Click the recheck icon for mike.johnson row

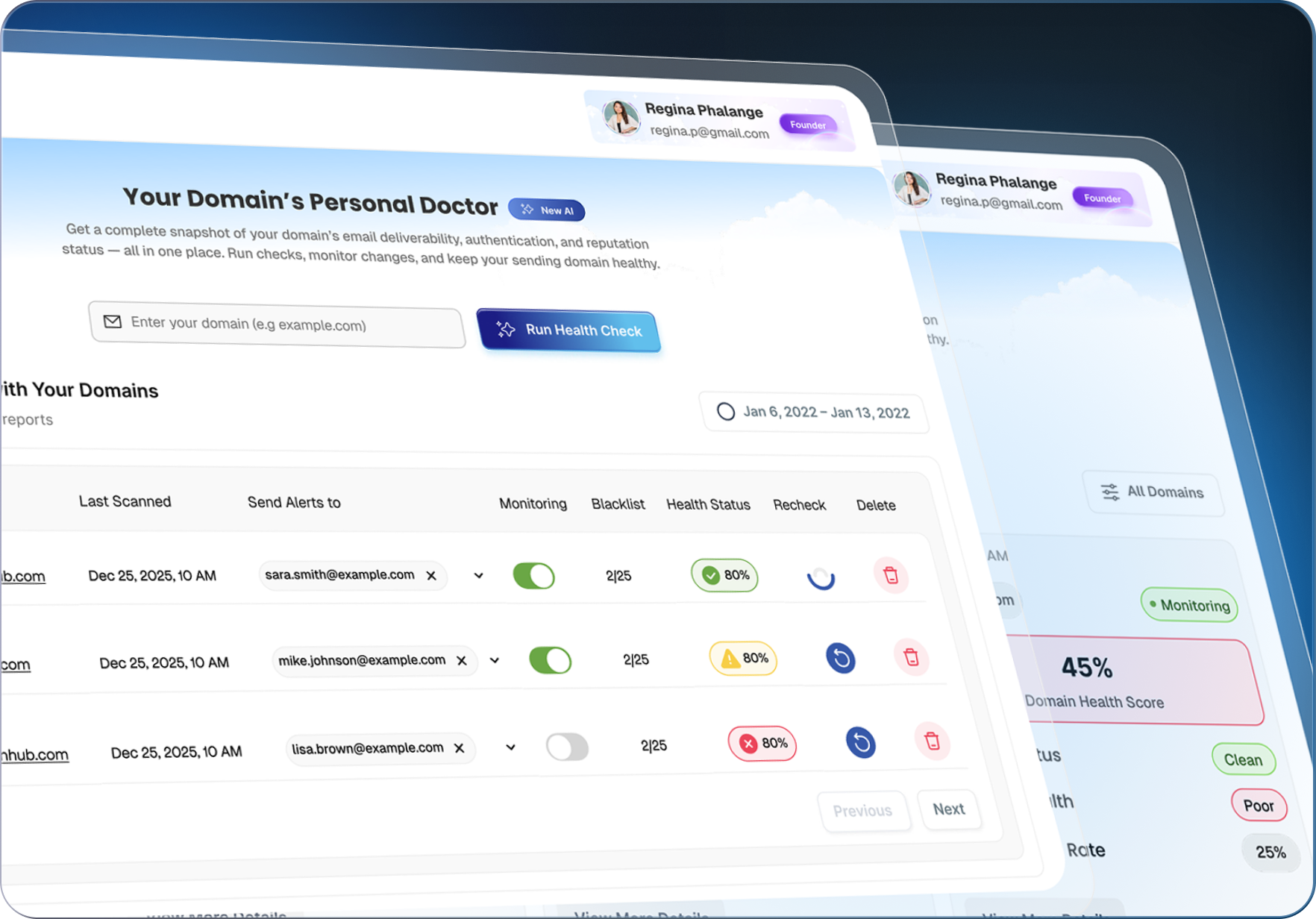[840, 658]
